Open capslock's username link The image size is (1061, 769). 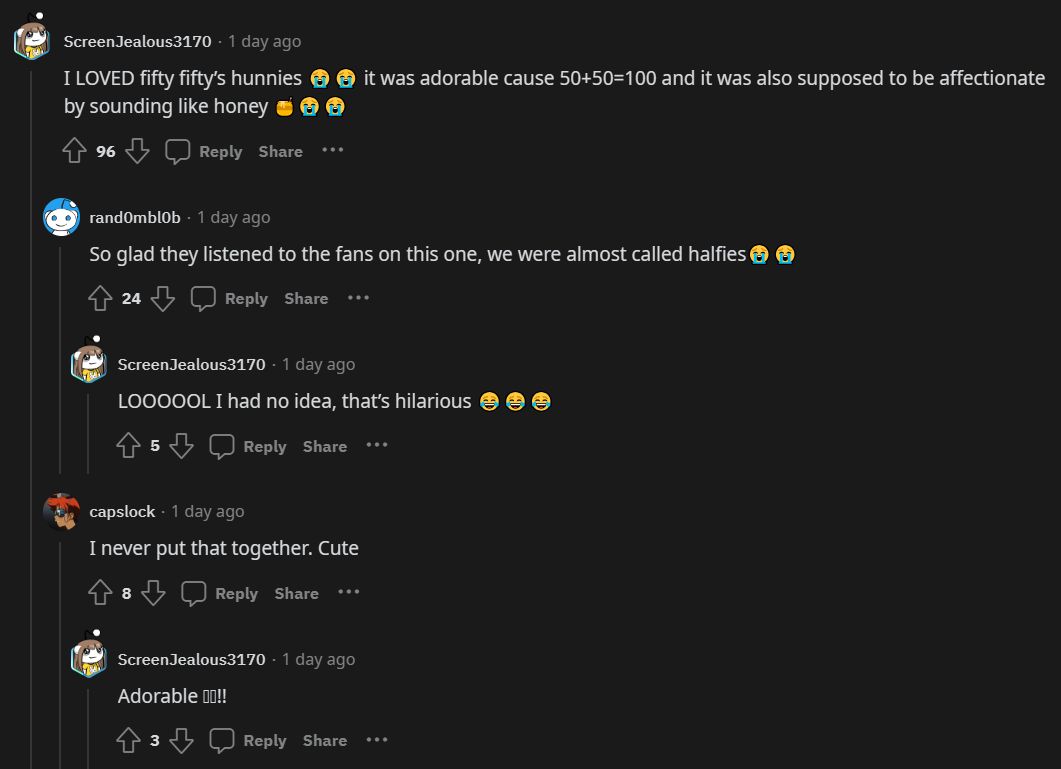(122, 511)
